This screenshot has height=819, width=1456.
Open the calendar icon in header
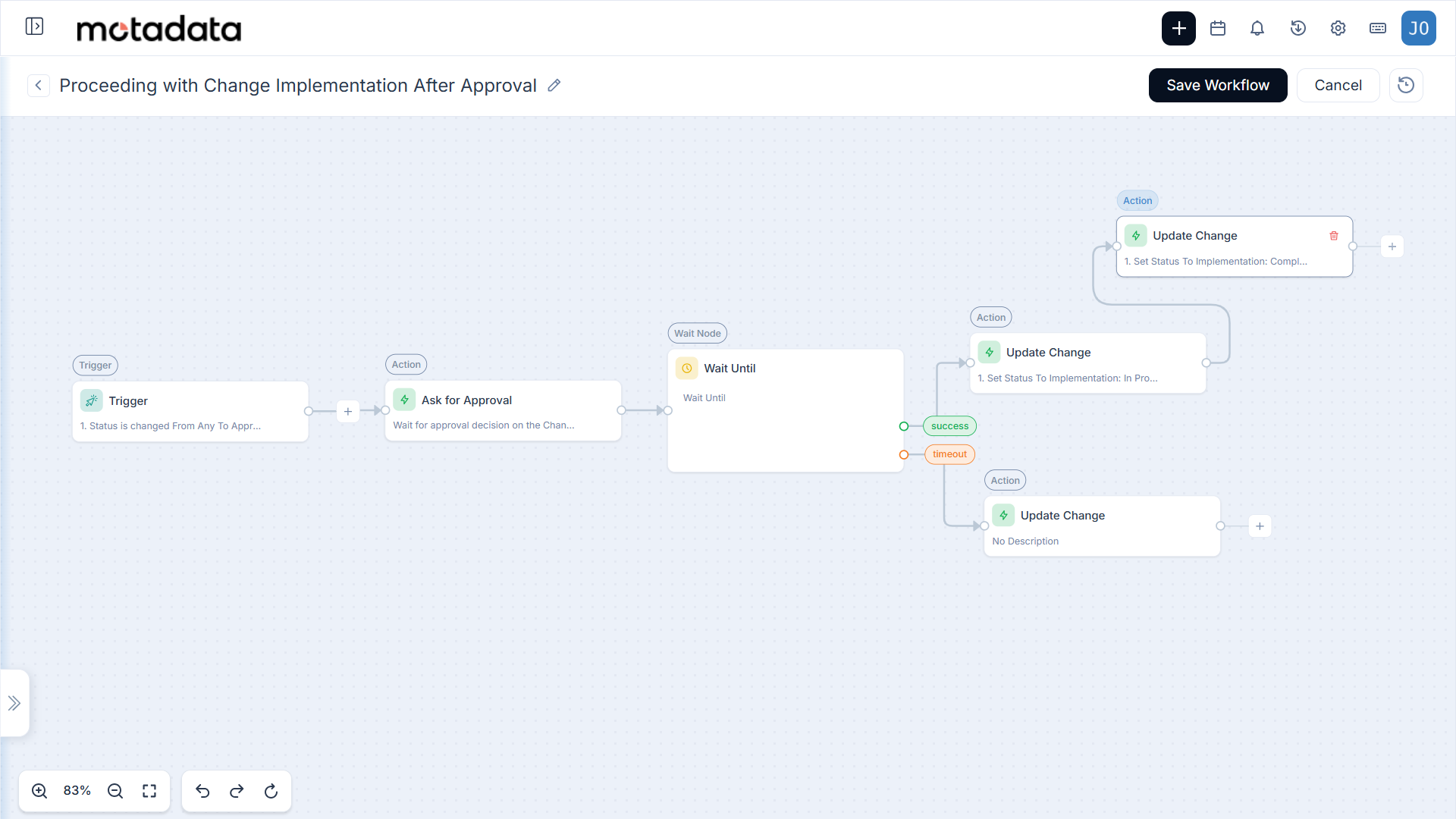pos(1218,28)
